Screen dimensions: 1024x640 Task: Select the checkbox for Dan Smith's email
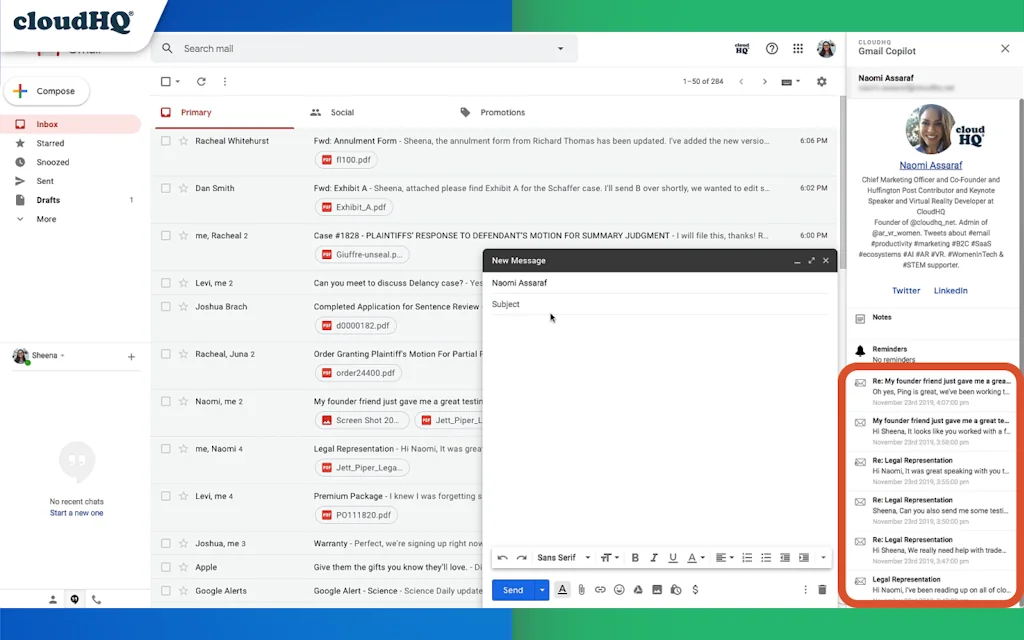pos(165,188)
